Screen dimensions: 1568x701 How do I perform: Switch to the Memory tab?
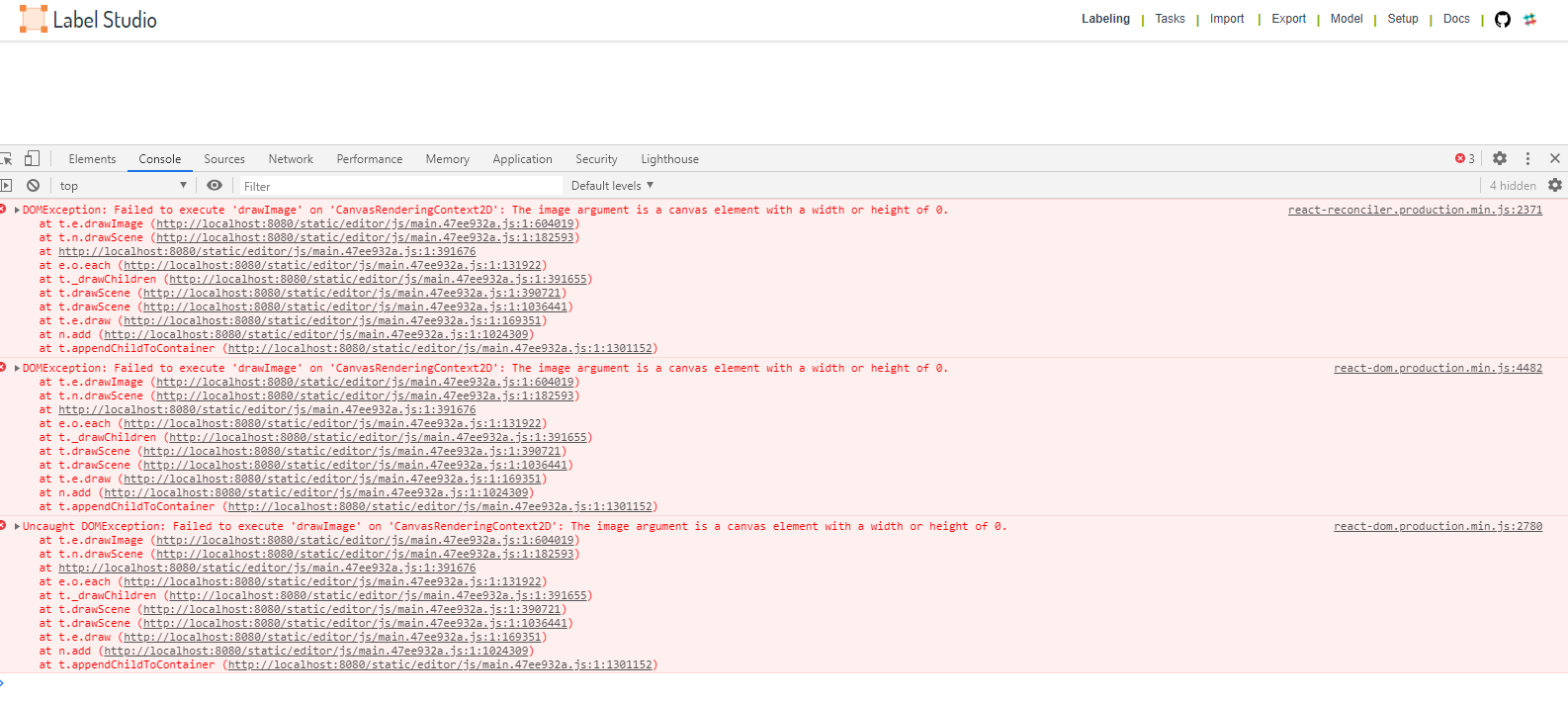(448, 159)
